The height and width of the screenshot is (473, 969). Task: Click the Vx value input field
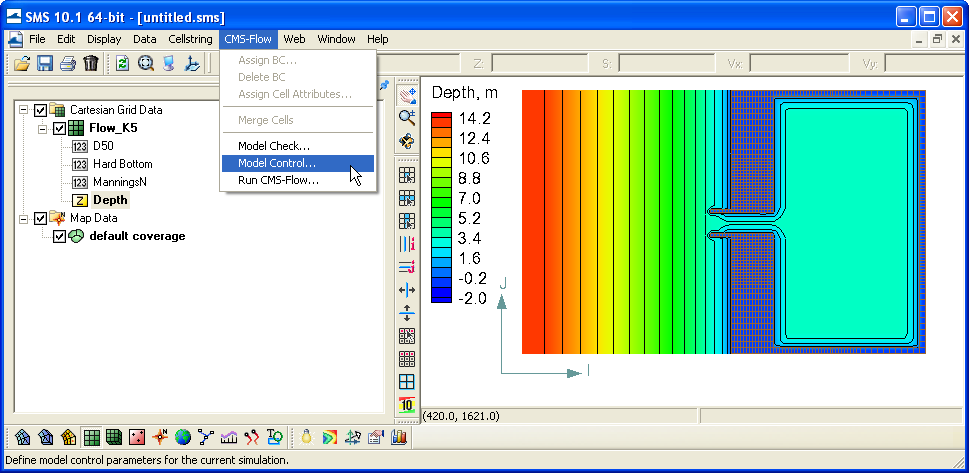[797, 64]
